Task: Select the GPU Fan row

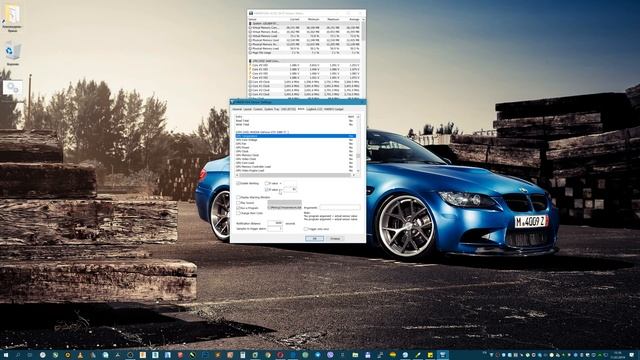Action: 295,144
